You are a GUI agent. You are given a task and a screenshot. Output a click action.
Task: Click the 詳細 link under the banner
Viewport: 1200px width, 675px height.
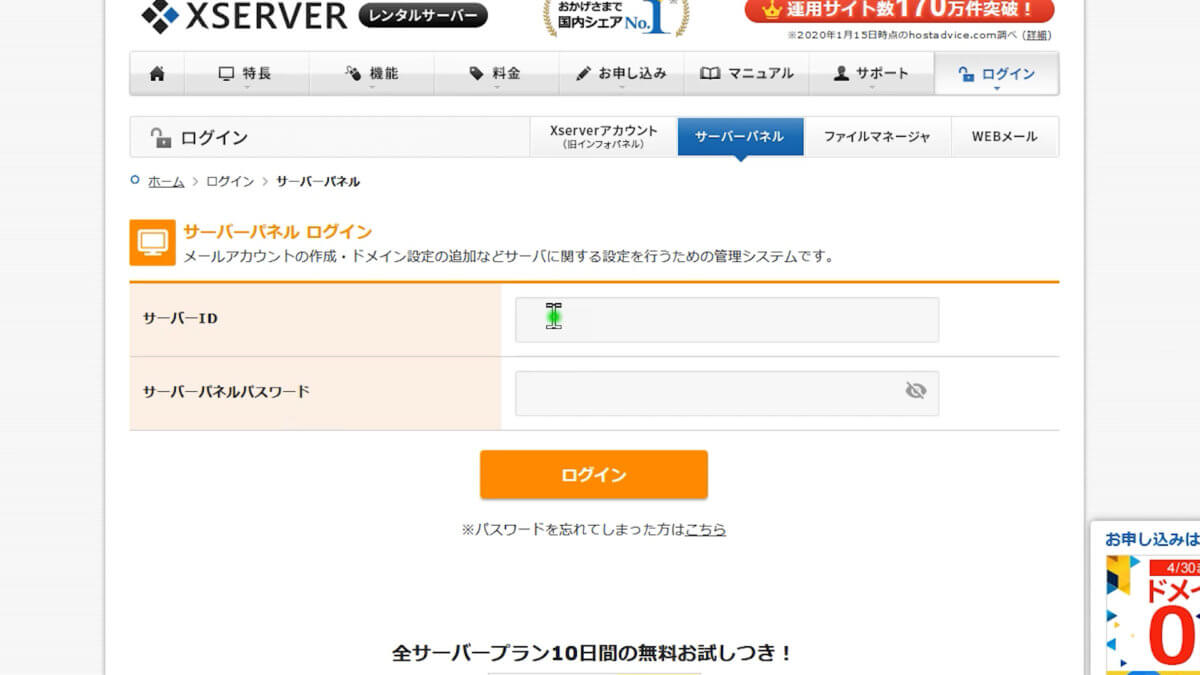[1037, 35]
